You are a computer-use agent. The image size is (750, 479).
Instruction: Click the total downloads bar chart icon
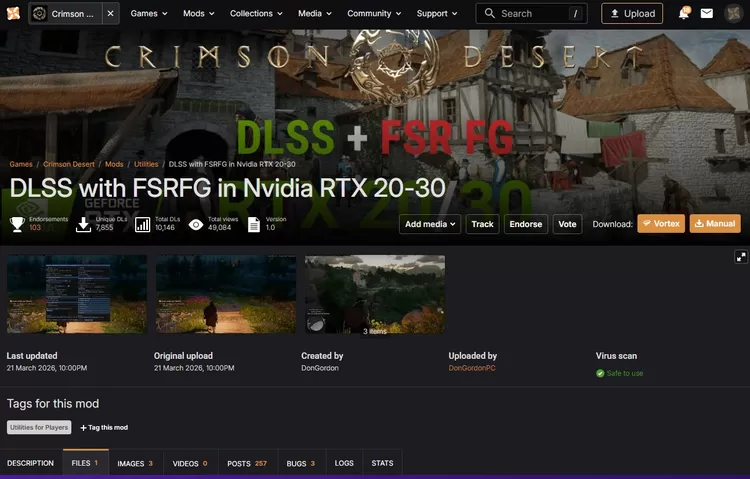point(143,224)
